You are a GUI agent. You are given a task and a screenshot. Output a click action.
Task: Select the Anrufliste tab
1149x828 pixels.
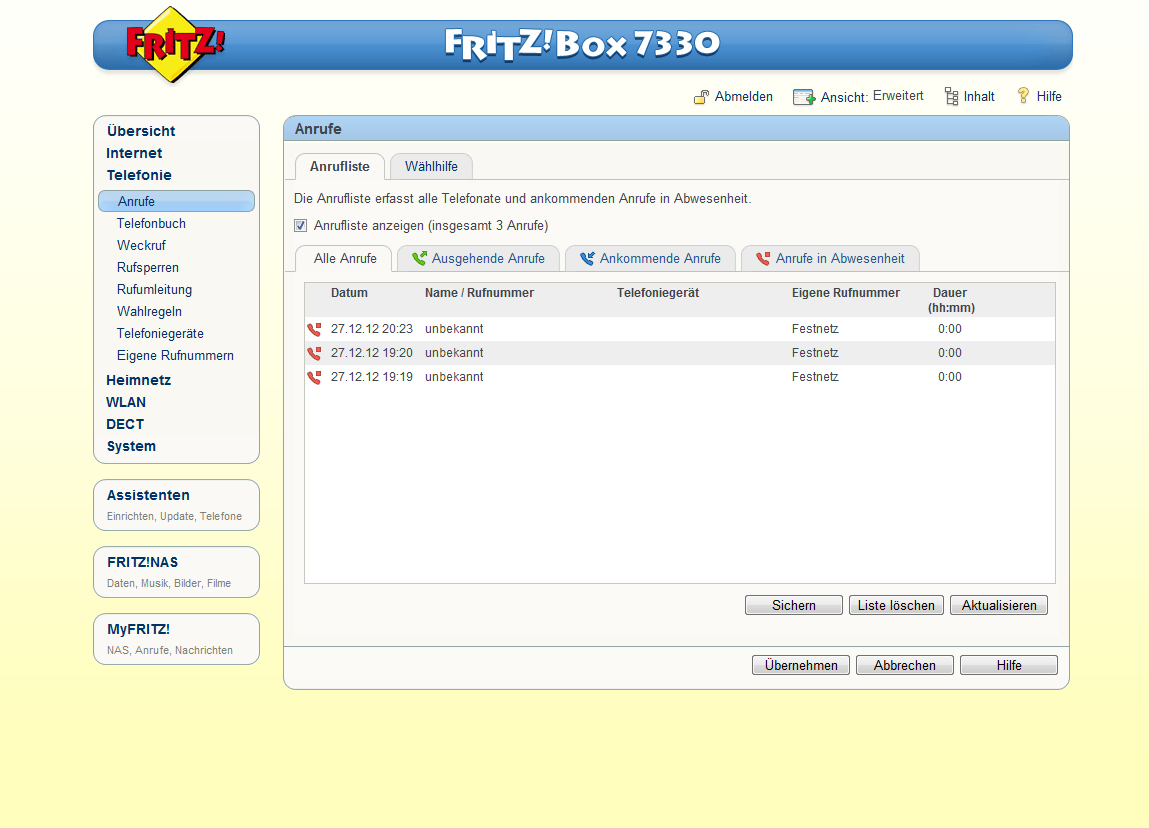pyautogui.click(x=339, y=166)
